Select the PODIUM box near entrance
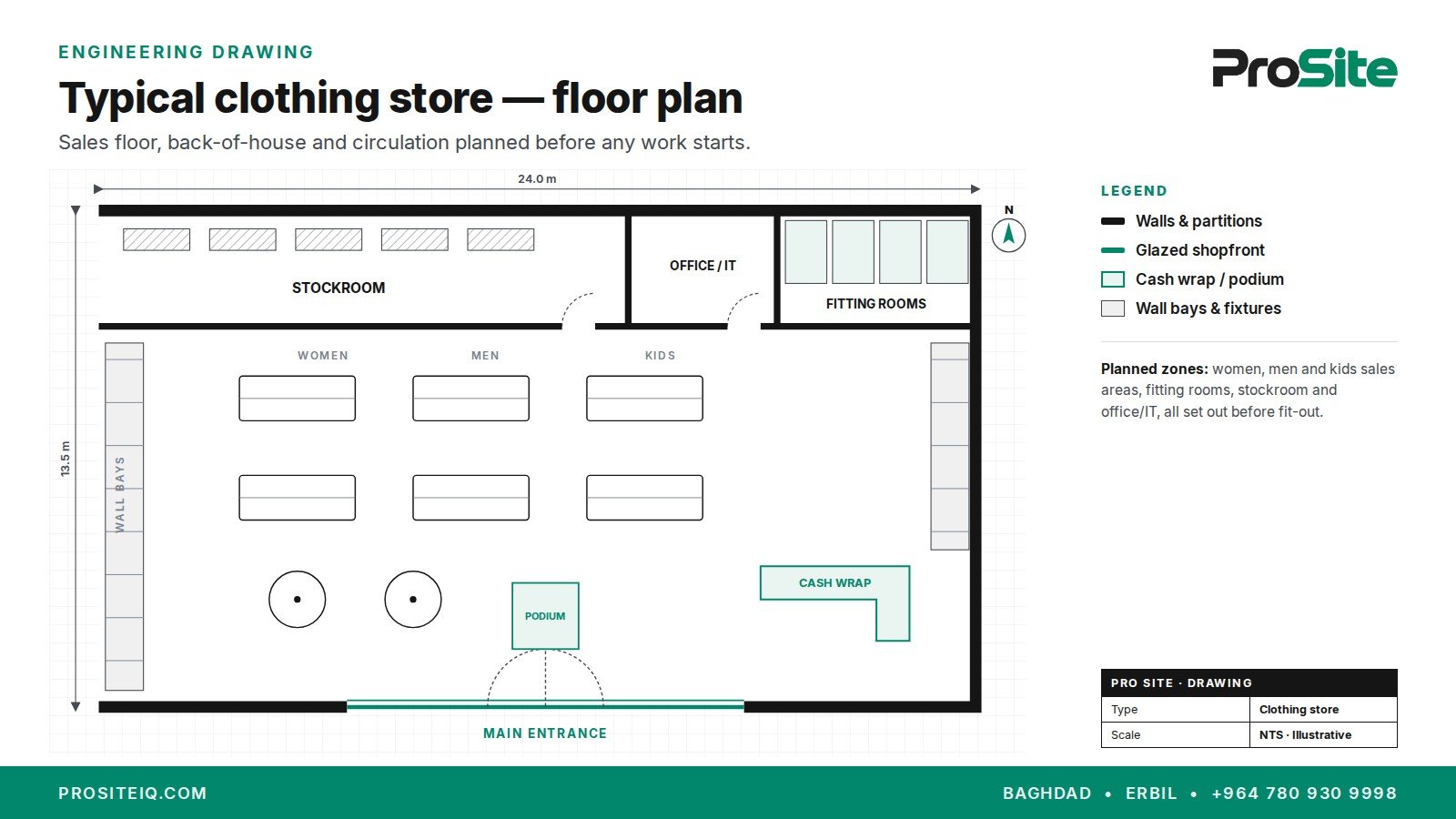This screenshot has width=1456, height=819. click(x=545, y=616)
